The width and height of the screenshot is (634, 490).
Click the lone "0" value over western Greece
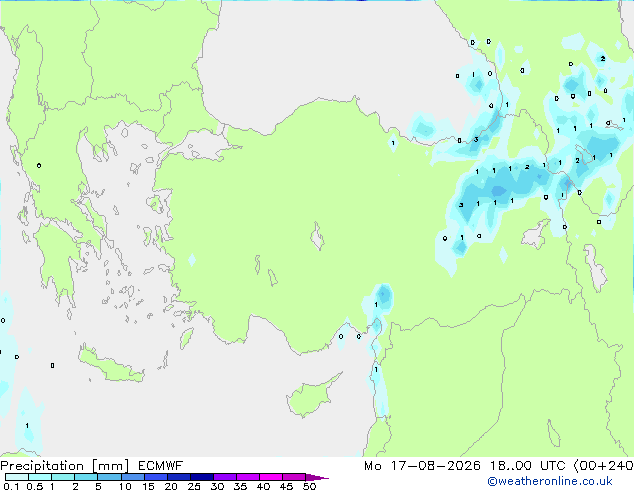(39, 165)
